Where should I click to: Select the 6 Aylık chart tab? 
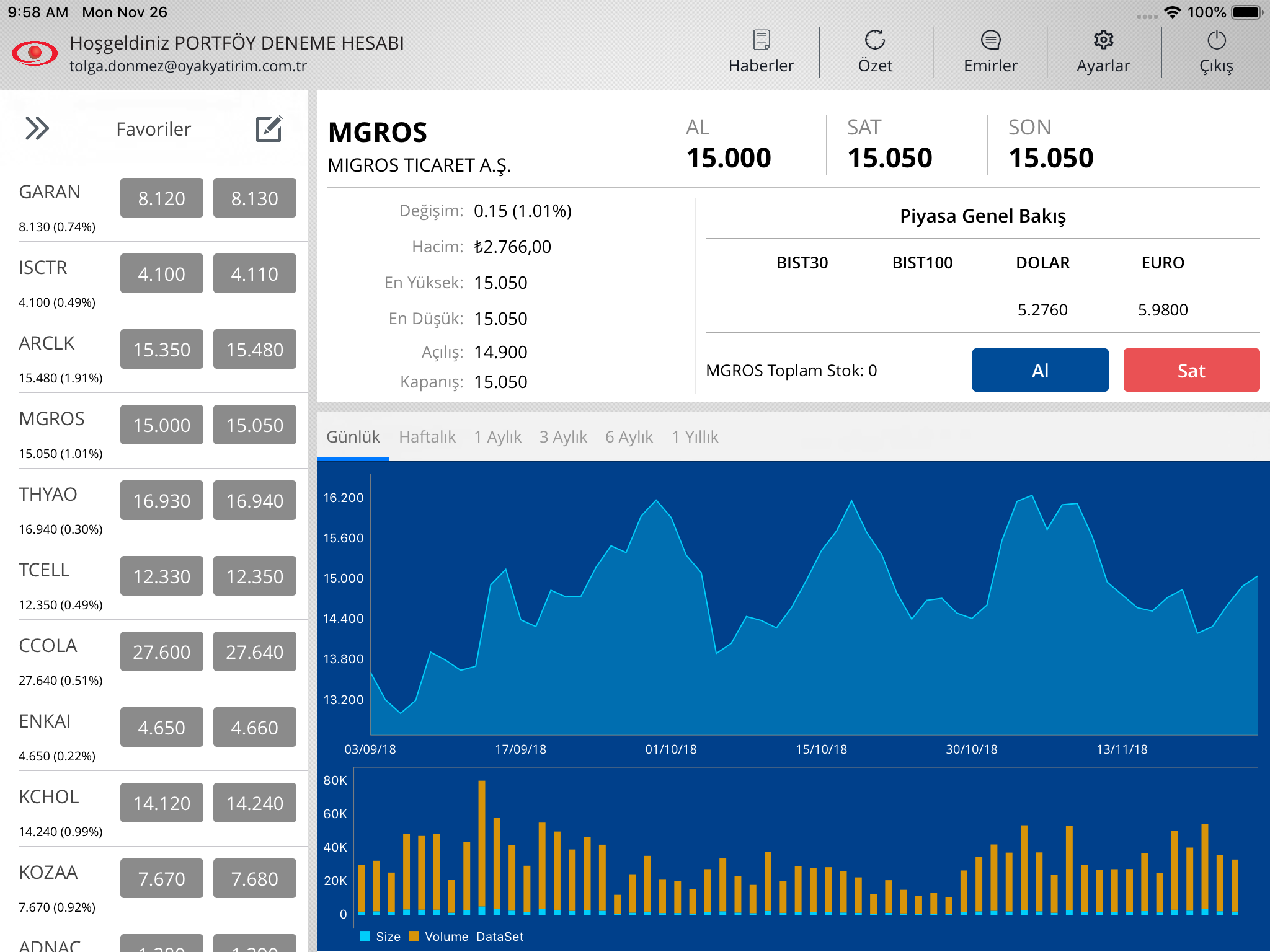[x=629, y=437]
